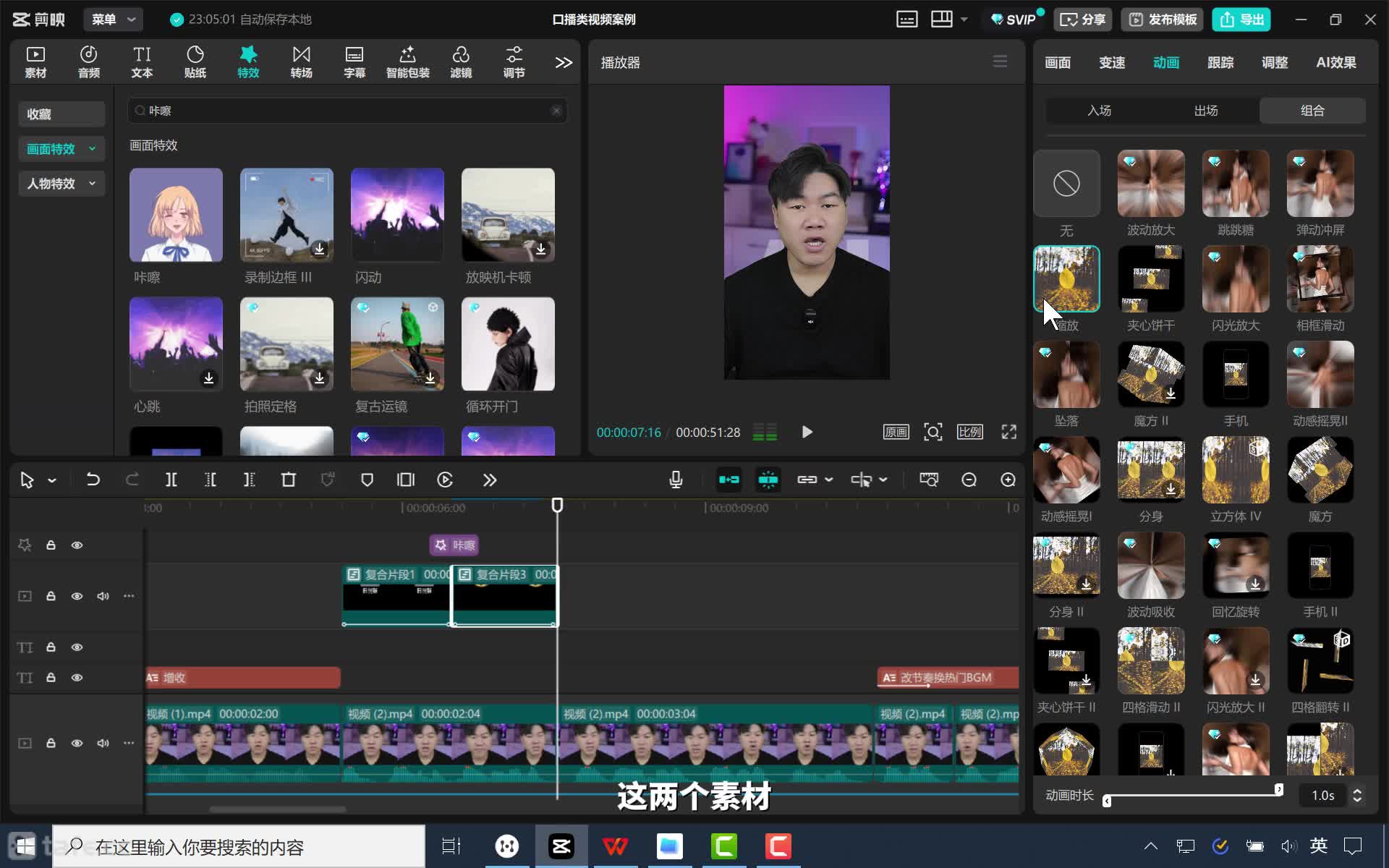The width and height of the screenshot is (1389, 868).
Task: Switch to the 跟踪 tracking tab
Action: (1220, 62)
